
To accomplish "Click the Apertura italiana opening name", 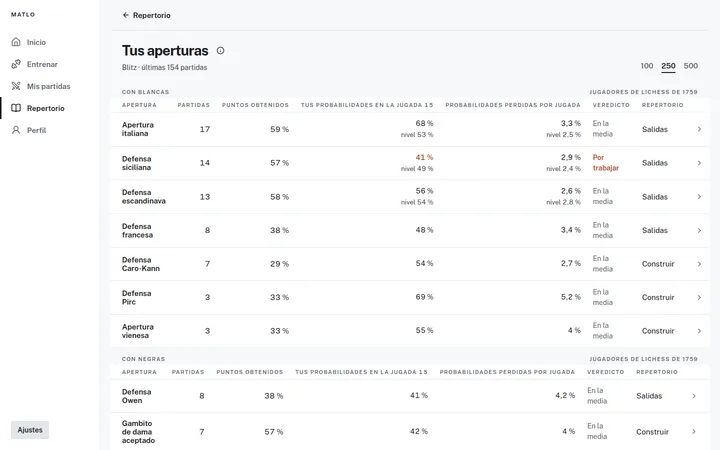I will pyautogui.click(x=138, y=129).
